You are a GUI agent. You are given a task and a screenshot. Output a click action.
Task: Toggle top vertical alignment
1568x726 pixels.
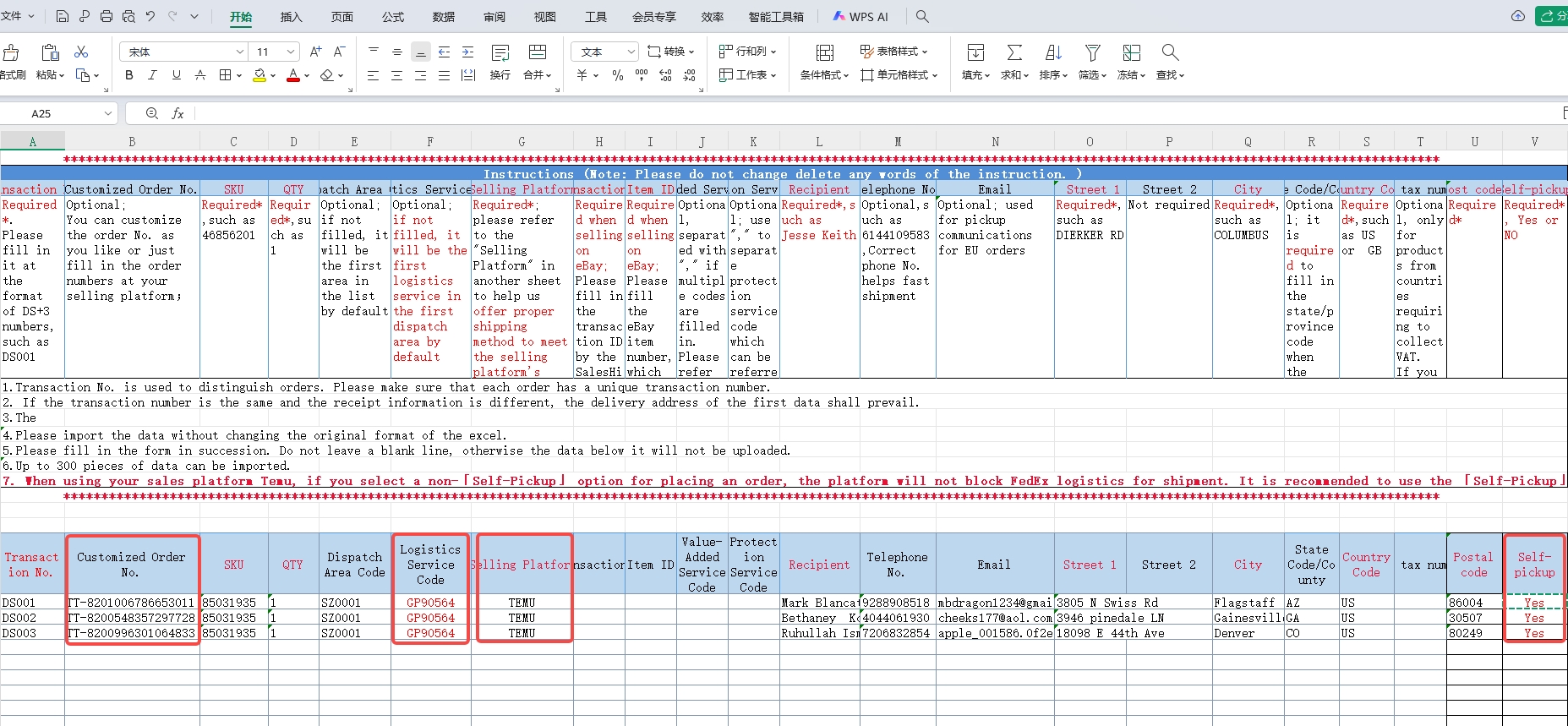coord(373,52)
